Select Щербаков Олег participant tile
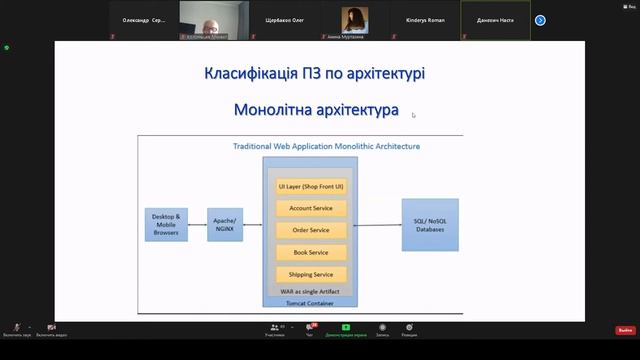 pyautogui.click(x=284, y=20)
